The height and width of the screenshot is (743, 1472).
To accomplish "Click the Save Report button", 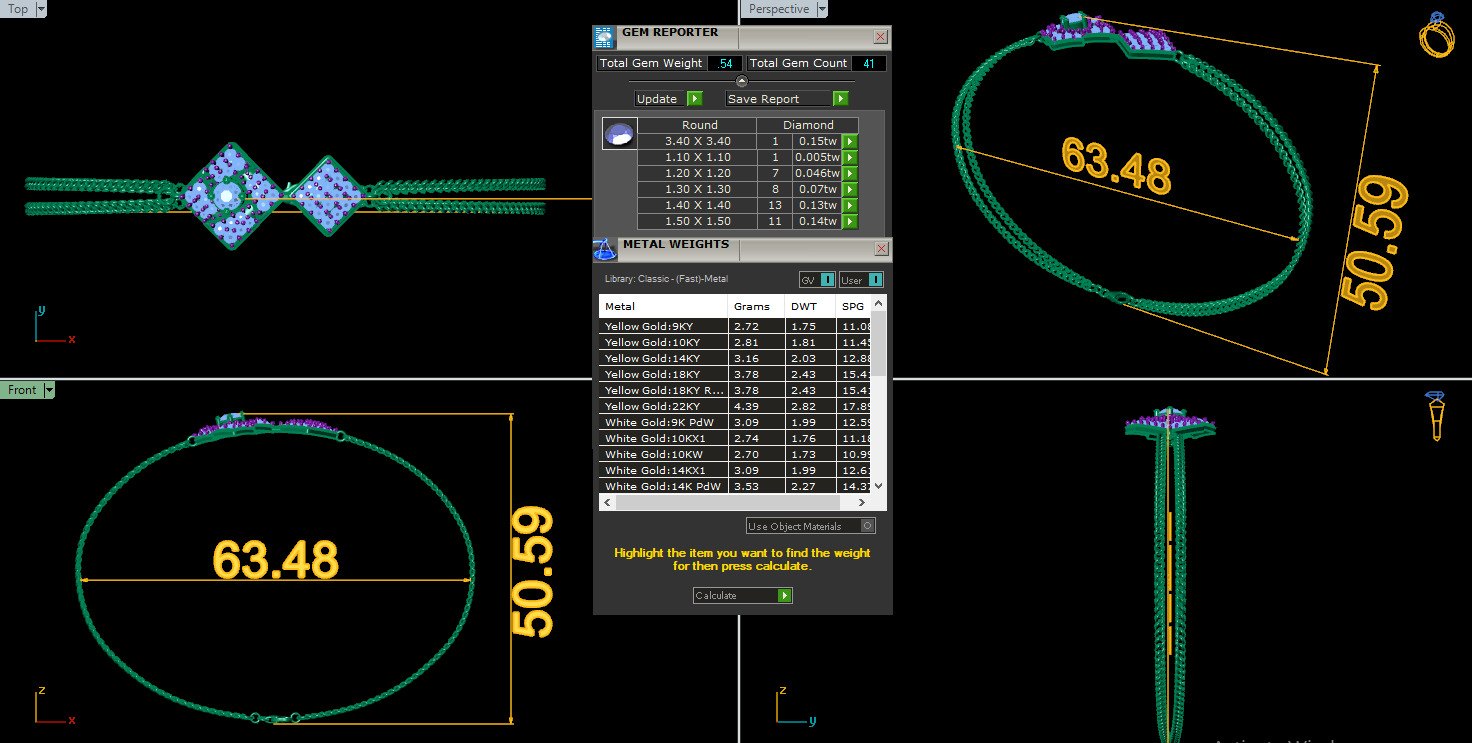I will click(779, 98).
